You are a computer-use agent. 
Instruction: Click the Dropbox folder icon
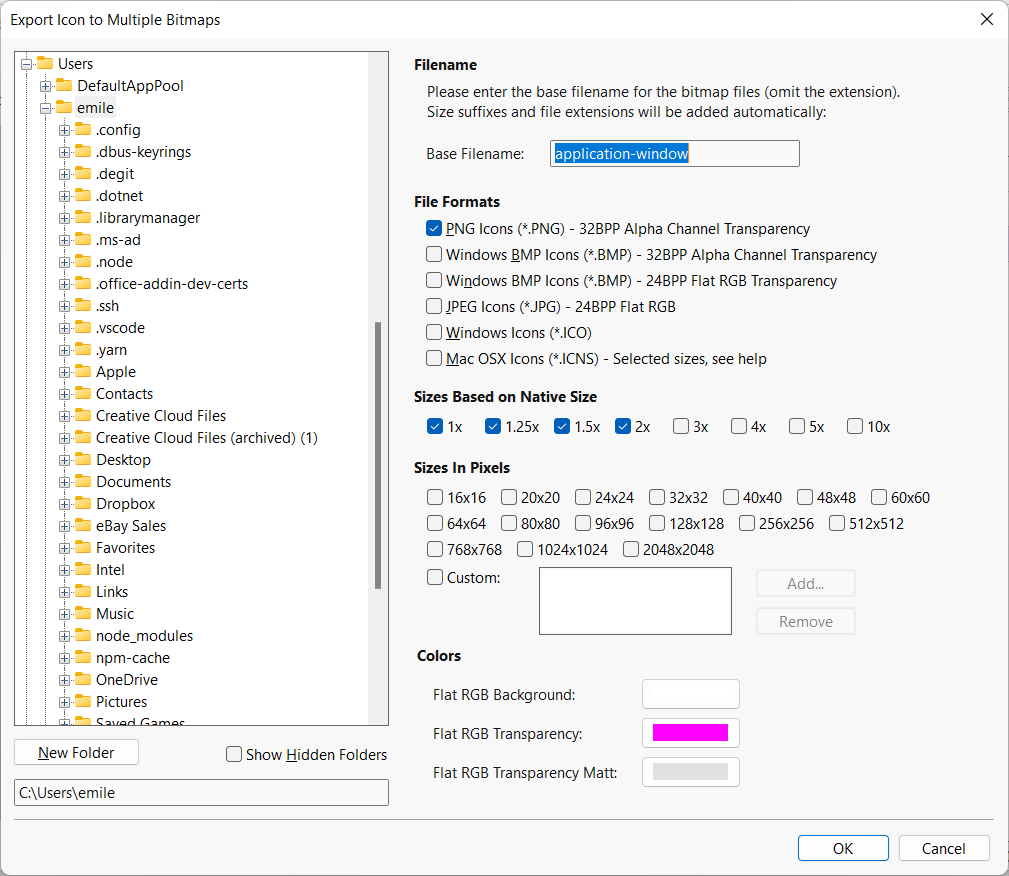[x=82, y=504]
